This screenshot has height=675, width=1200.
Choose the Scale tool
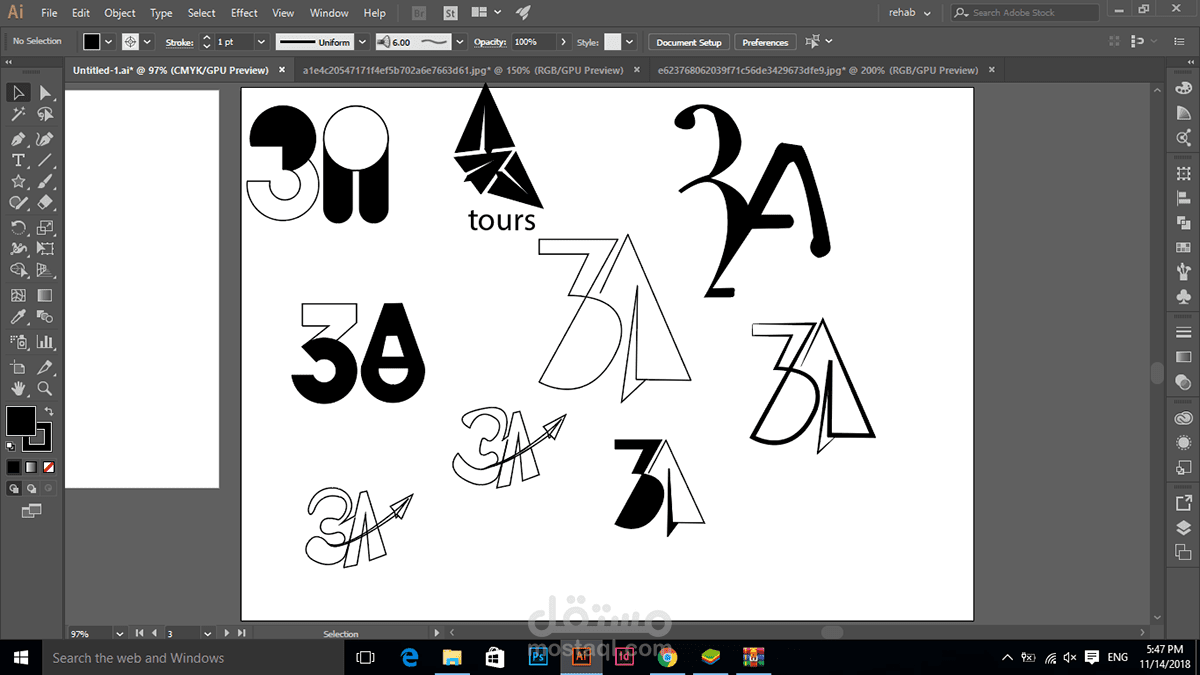tap(45, 227)
